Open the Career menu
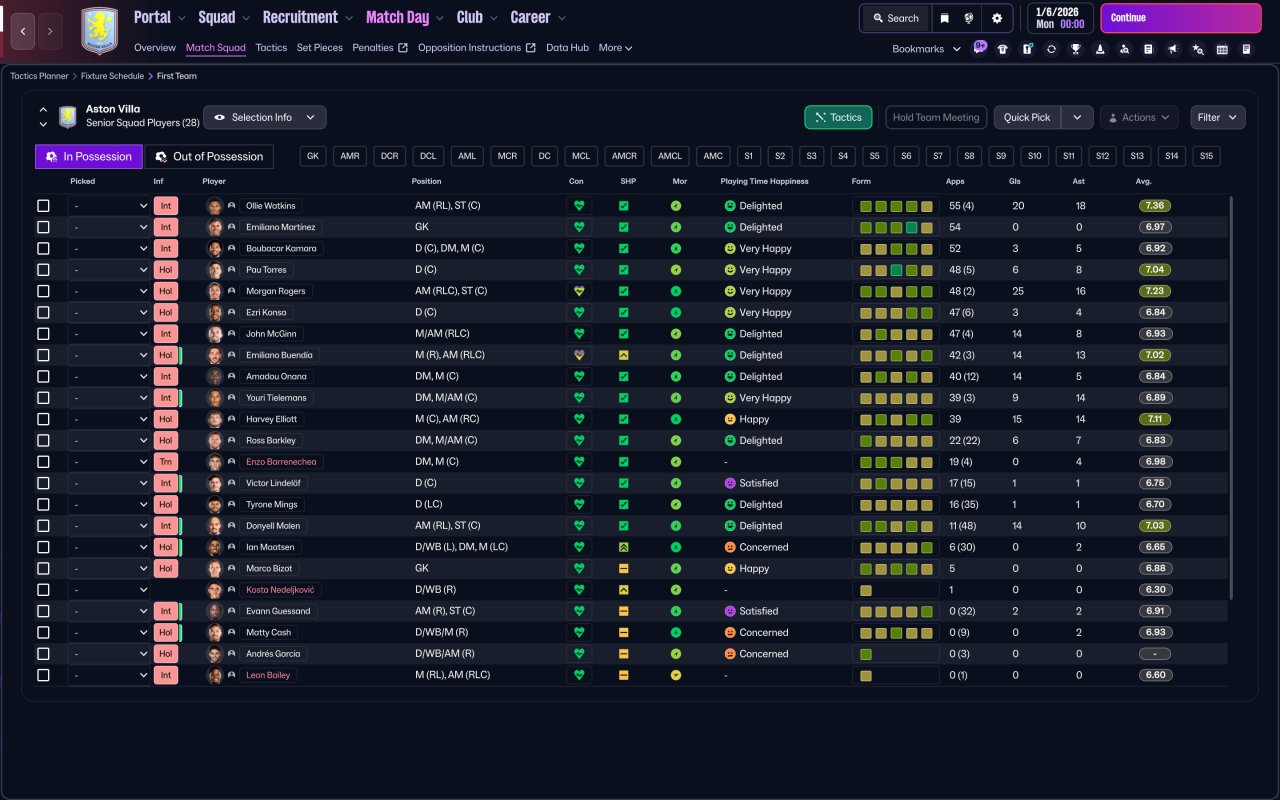This screenshot has height=800, width=1280. coord(538,17)
